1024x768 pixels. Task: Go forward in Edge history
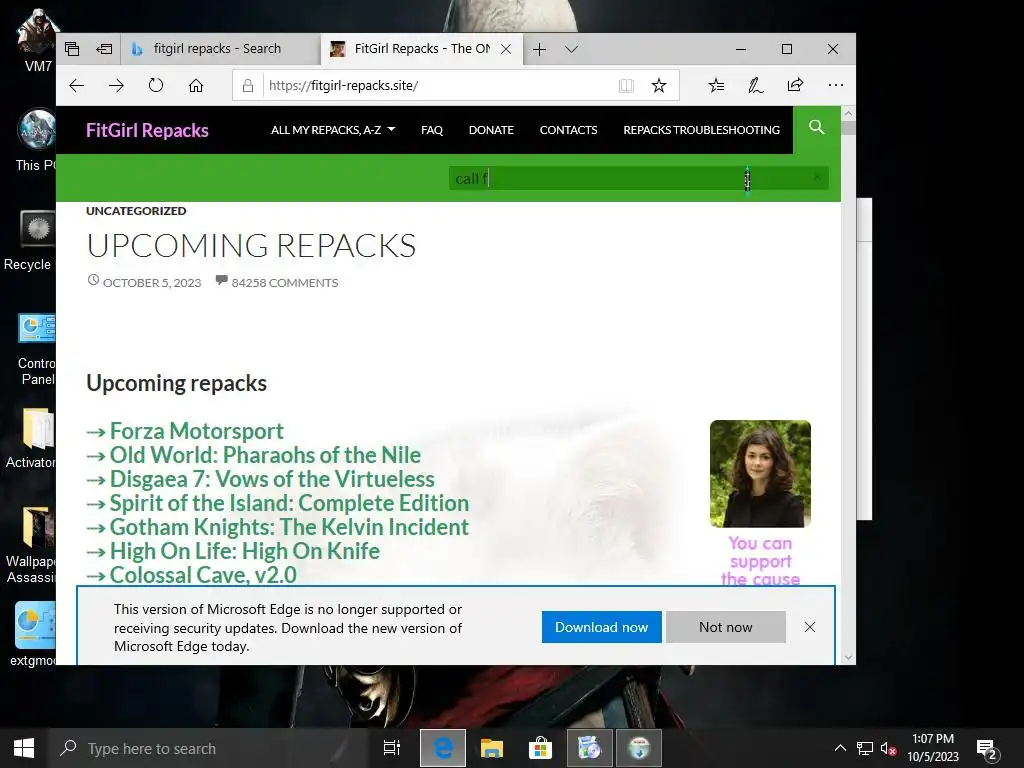click(x=116, y=86)
